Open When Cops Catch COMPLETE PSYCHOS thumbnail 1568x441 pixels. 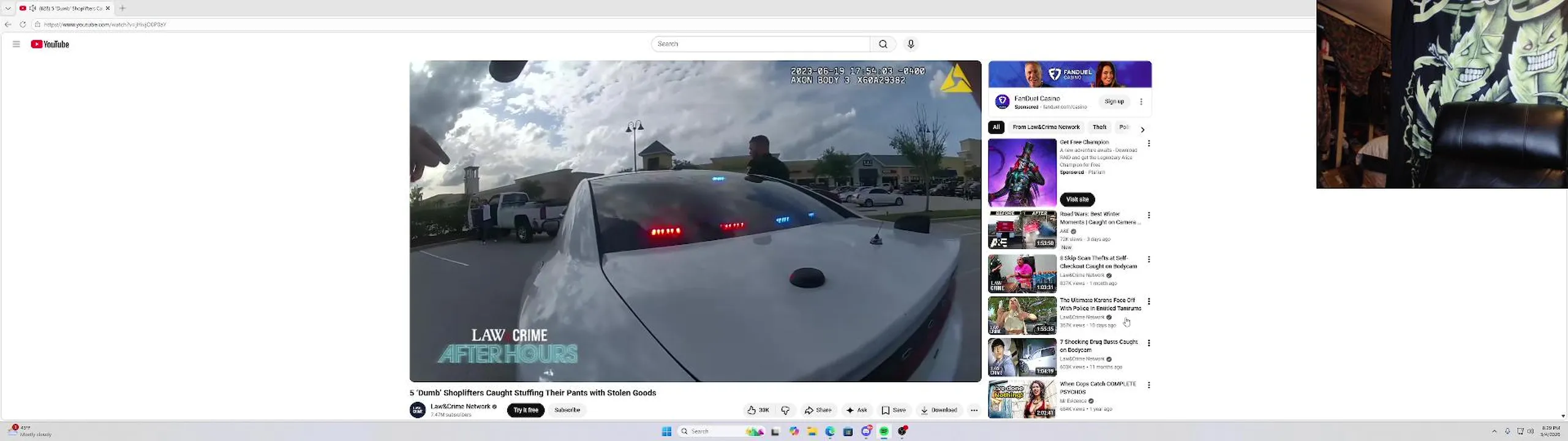(1022, 399)
